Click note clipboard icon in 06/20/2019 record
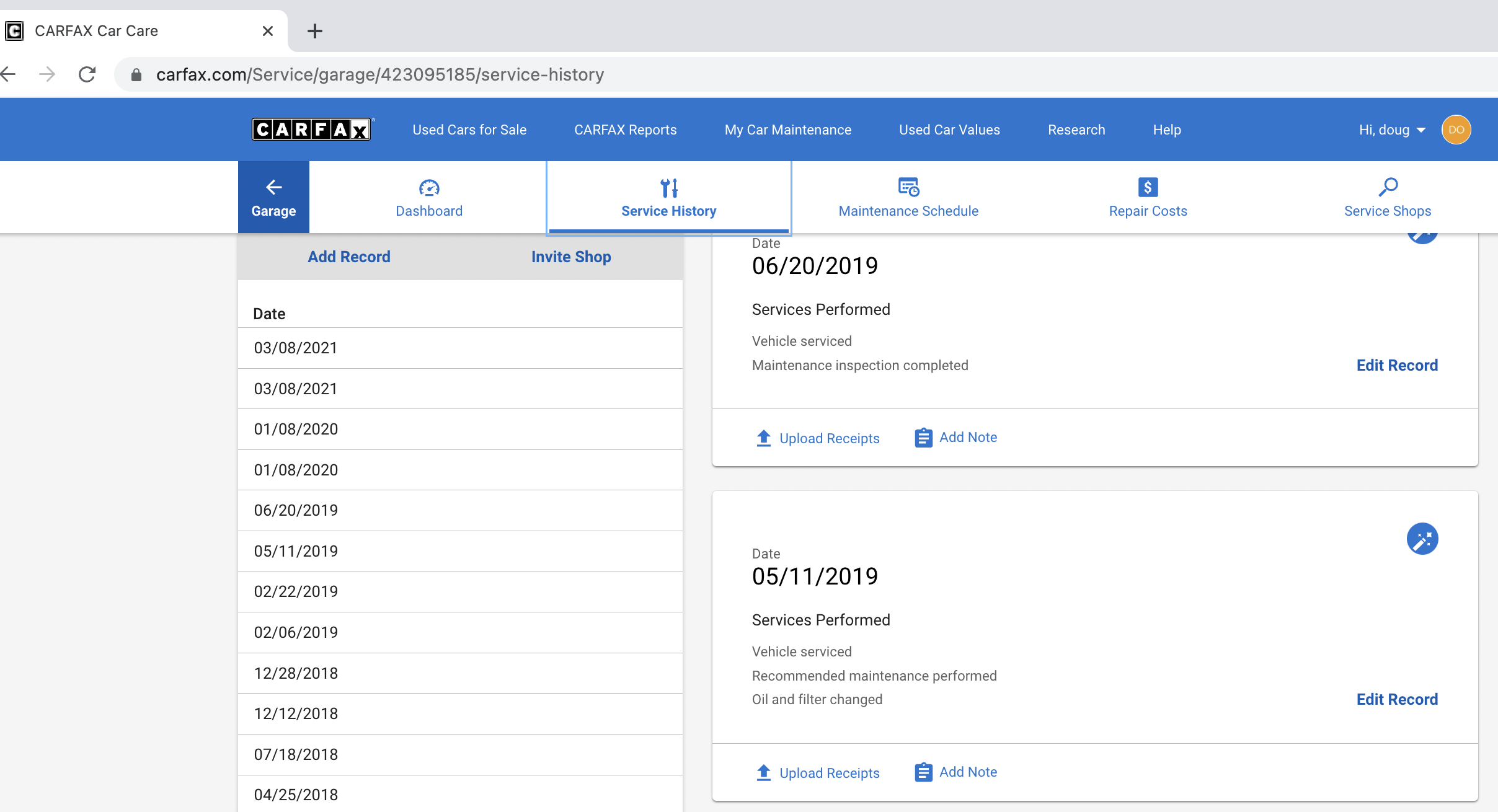 pyautogui.click(x=923, y=438)
